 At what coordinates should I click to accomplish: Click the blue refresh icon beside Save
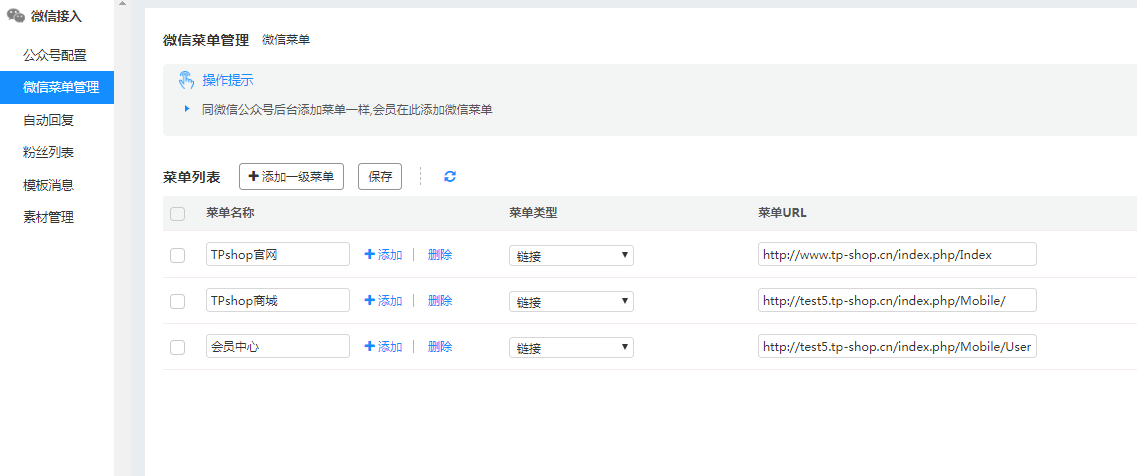pos(450,177)
